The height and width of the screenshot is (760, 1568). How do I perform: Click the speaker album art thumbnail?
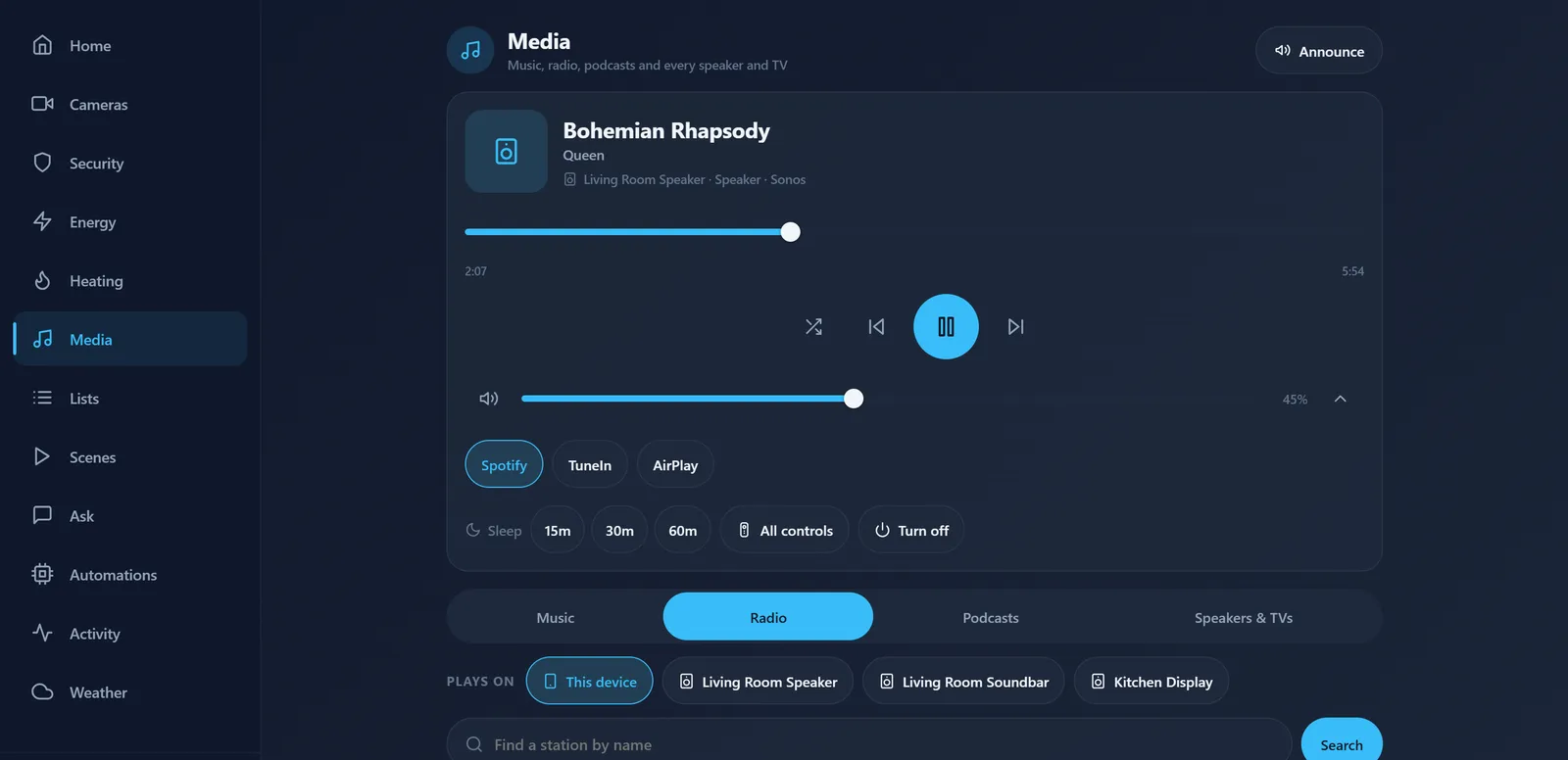click(x=506, y=151)
